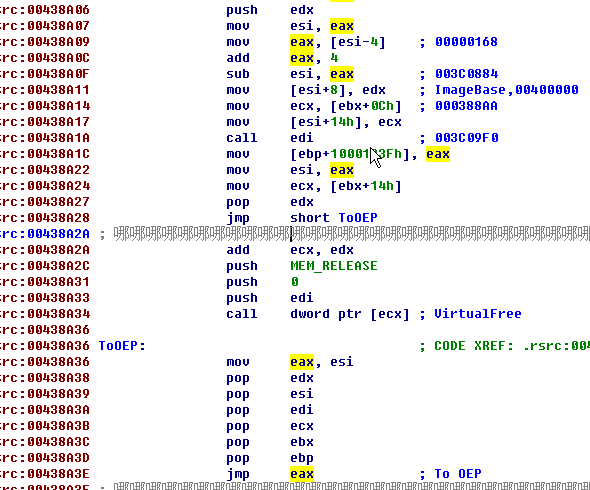Select the highlighted eax in 'mov eax, esi'
The image size is (590, 490).
[x=302, y=362]
